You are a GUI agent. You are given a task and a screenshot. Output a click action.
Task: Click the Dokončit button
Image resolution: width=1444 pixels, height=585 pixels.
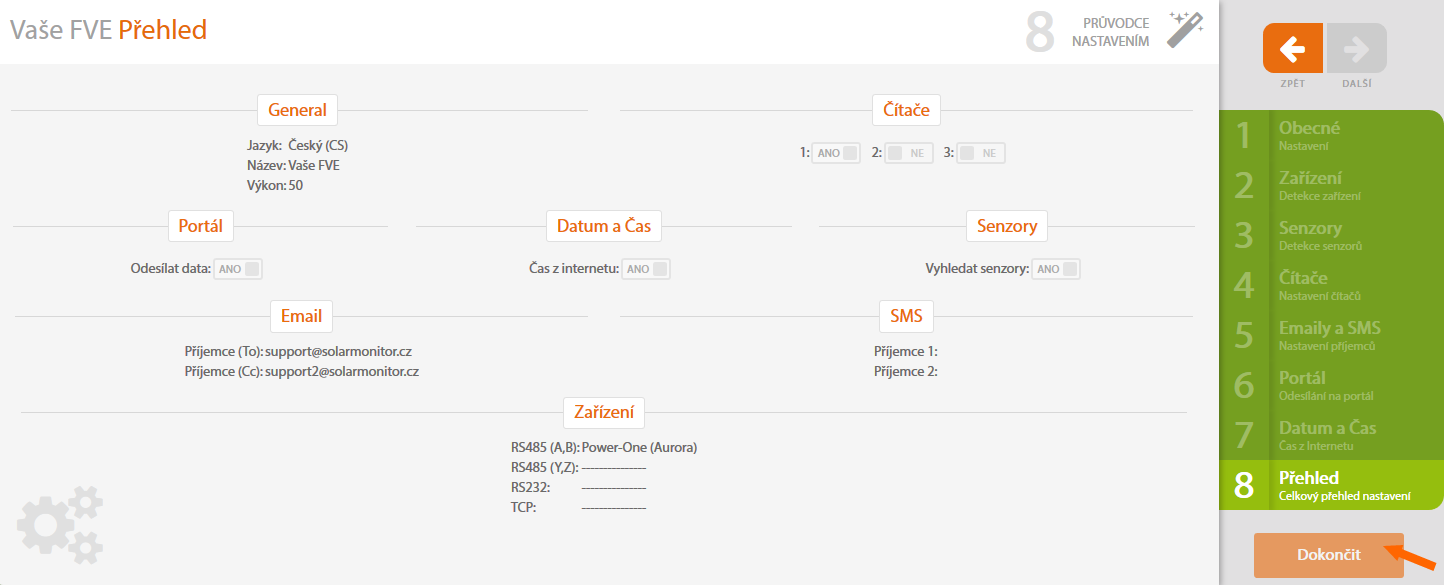pyautogui.click(x=1328, y=555)
